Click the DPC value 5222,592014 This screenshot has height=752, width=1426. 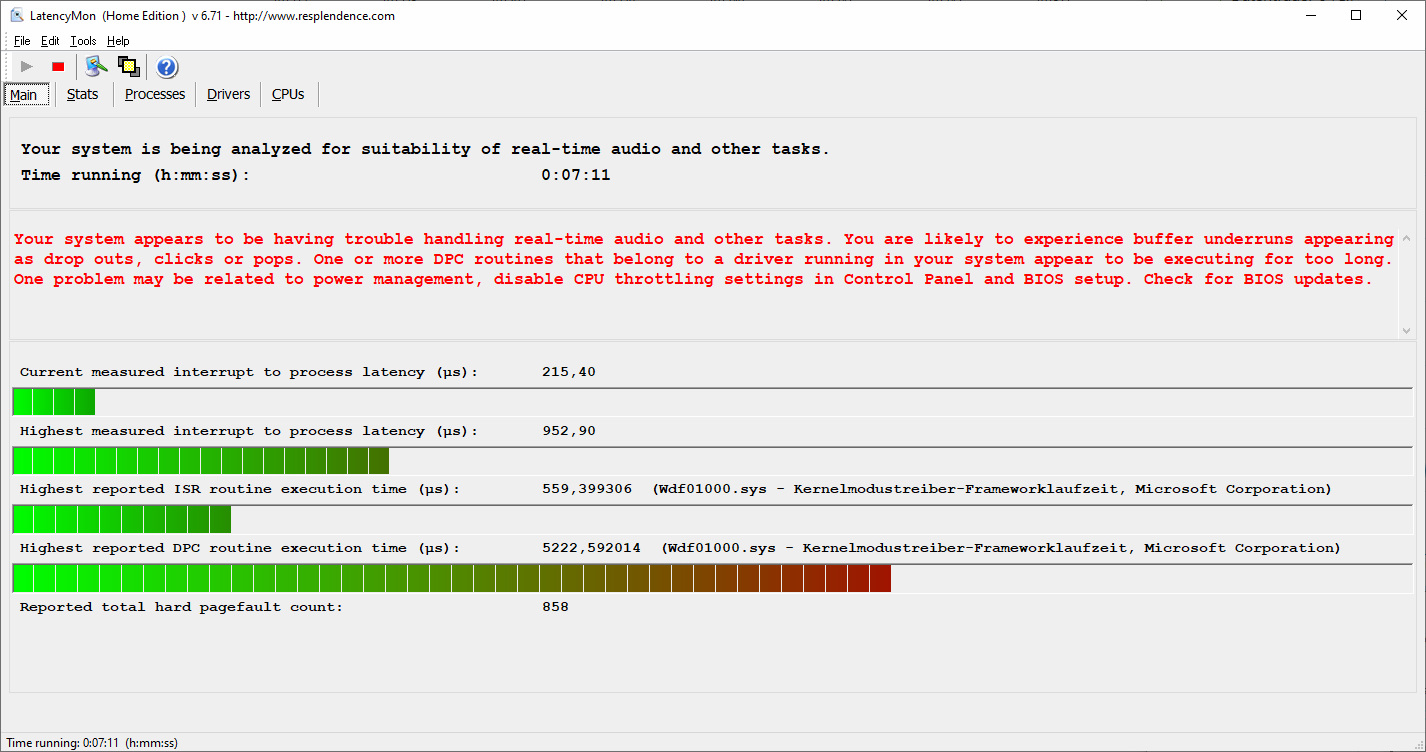tap(591, 548)
